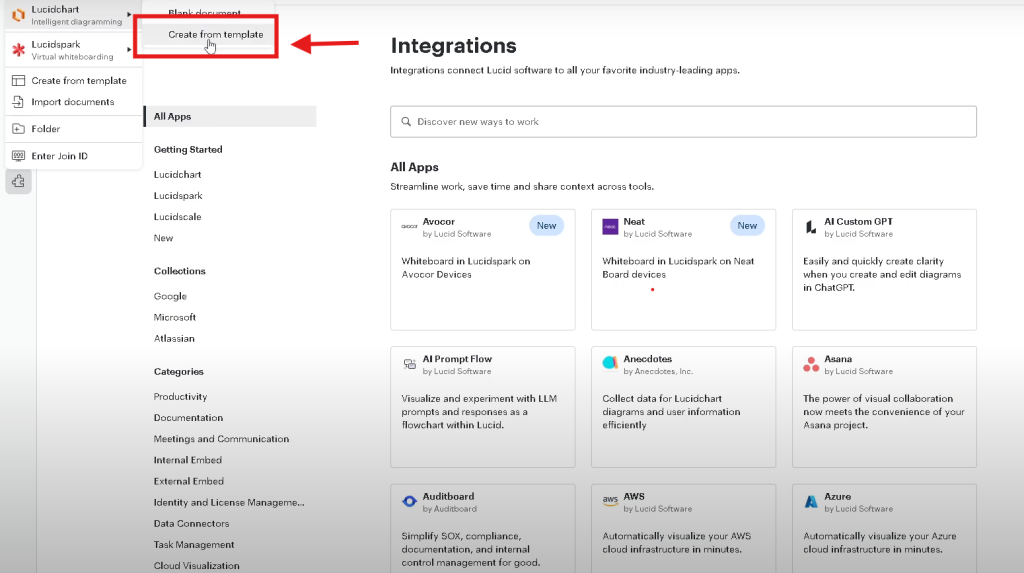Click the Import documents file icon

tap(18, 102)
